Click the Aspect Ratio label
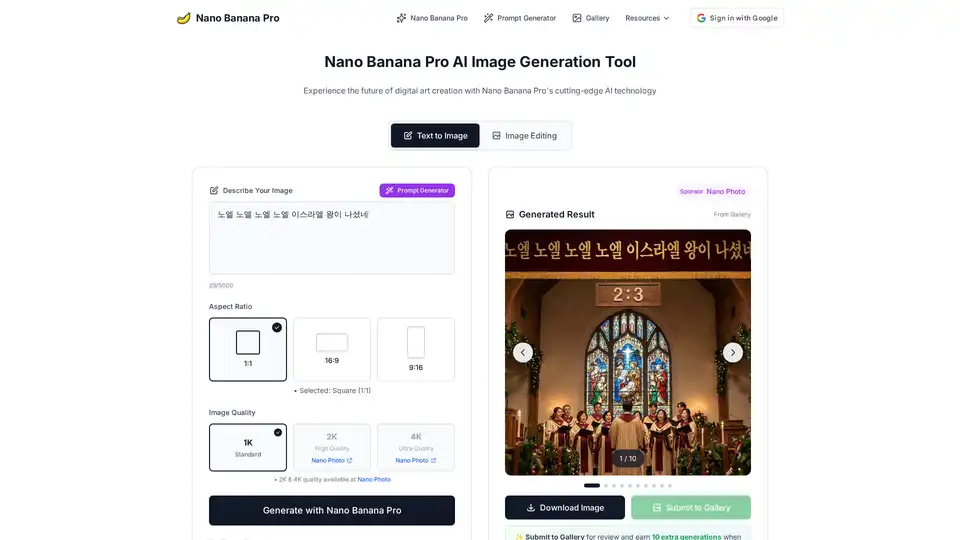Image resolution: width=960 pixels, height=540 pixels. click(230, 306)
